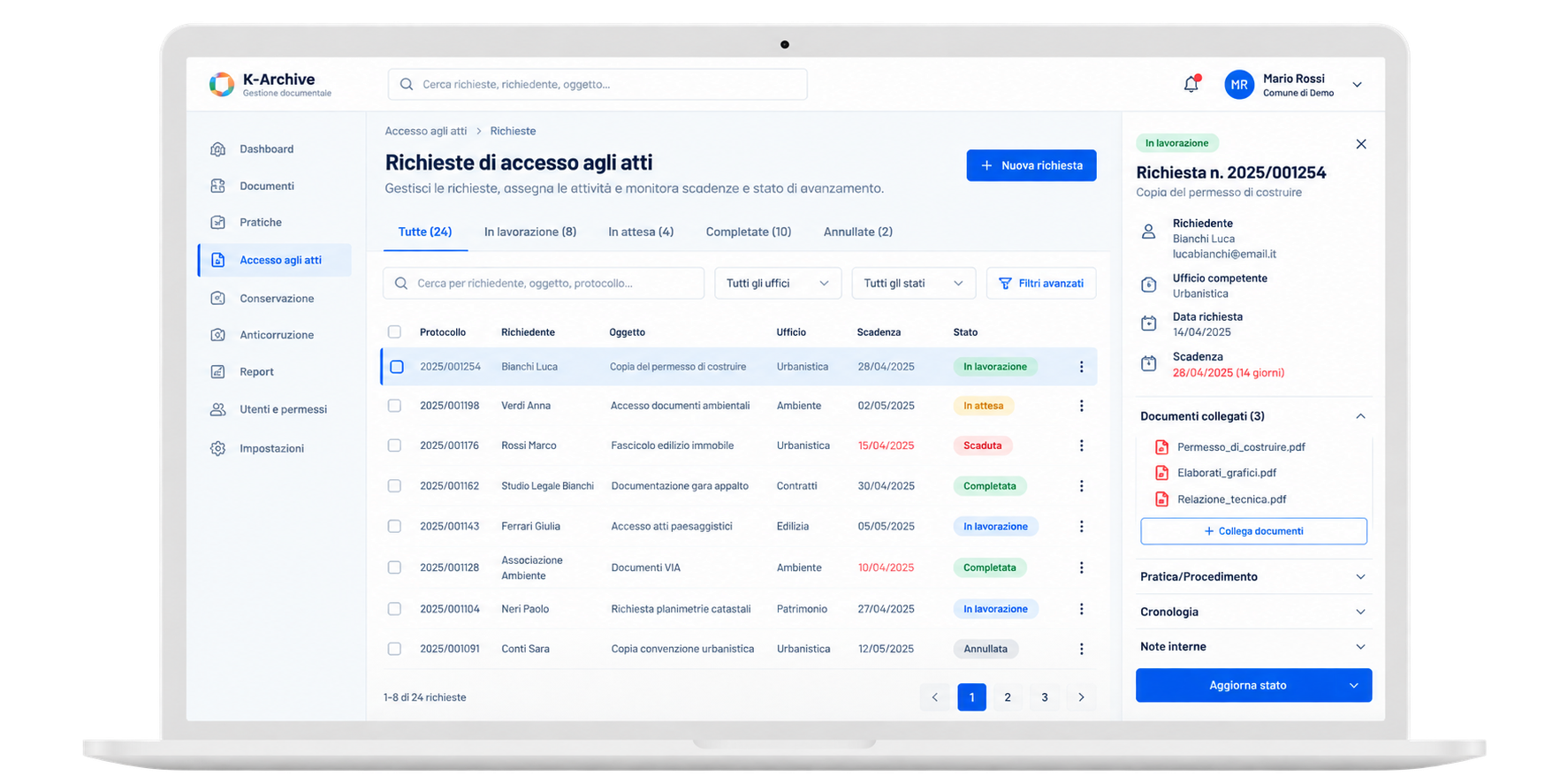Click the Aggiorna stato button
This screenshot has height=784, width=1568.
[1253, 685]
